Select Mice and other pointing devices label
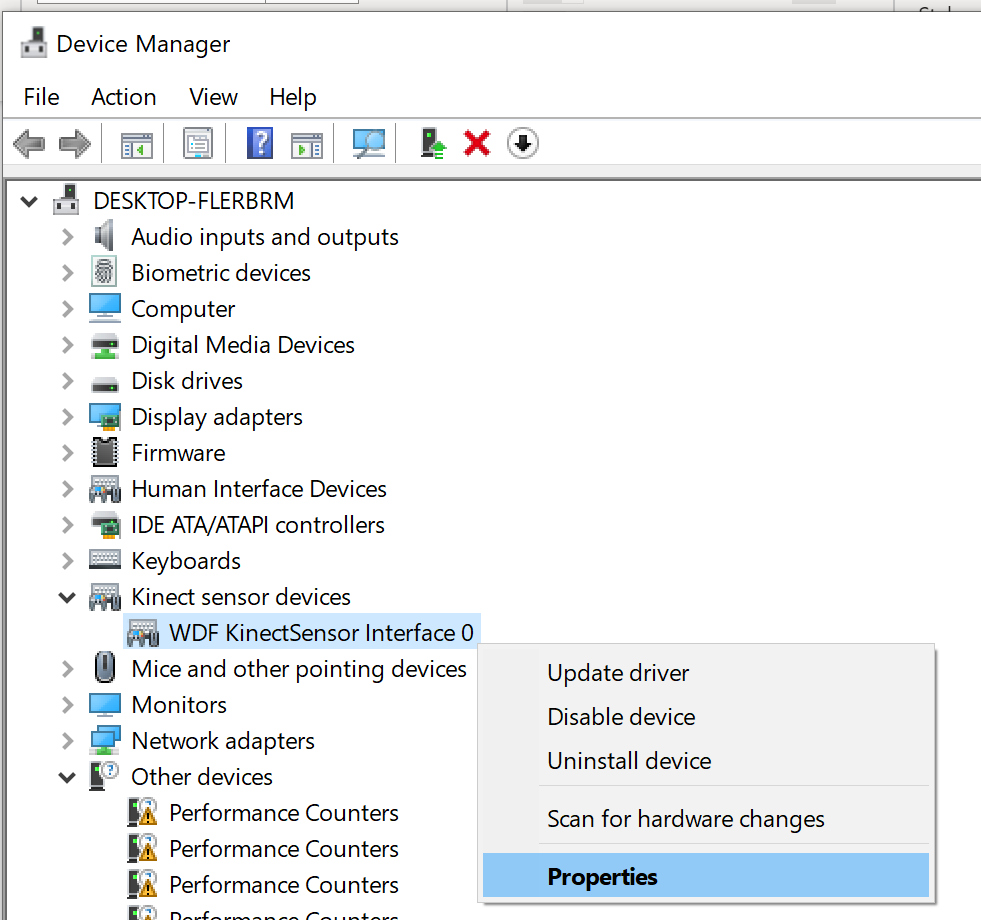This screenshot has width=981, height=920. coord(299,669)
